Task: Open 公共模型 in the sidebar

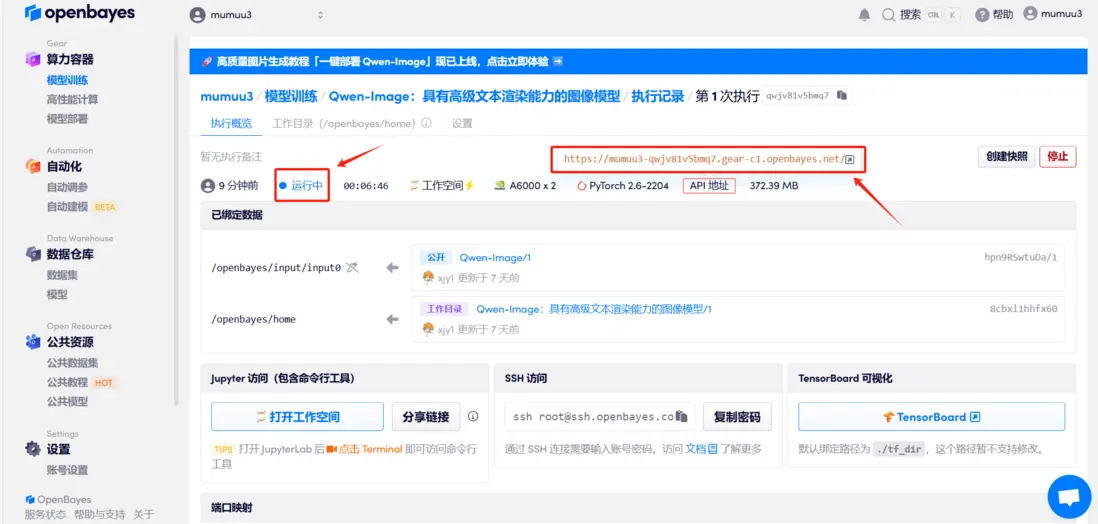Action: tap(67, 402)
